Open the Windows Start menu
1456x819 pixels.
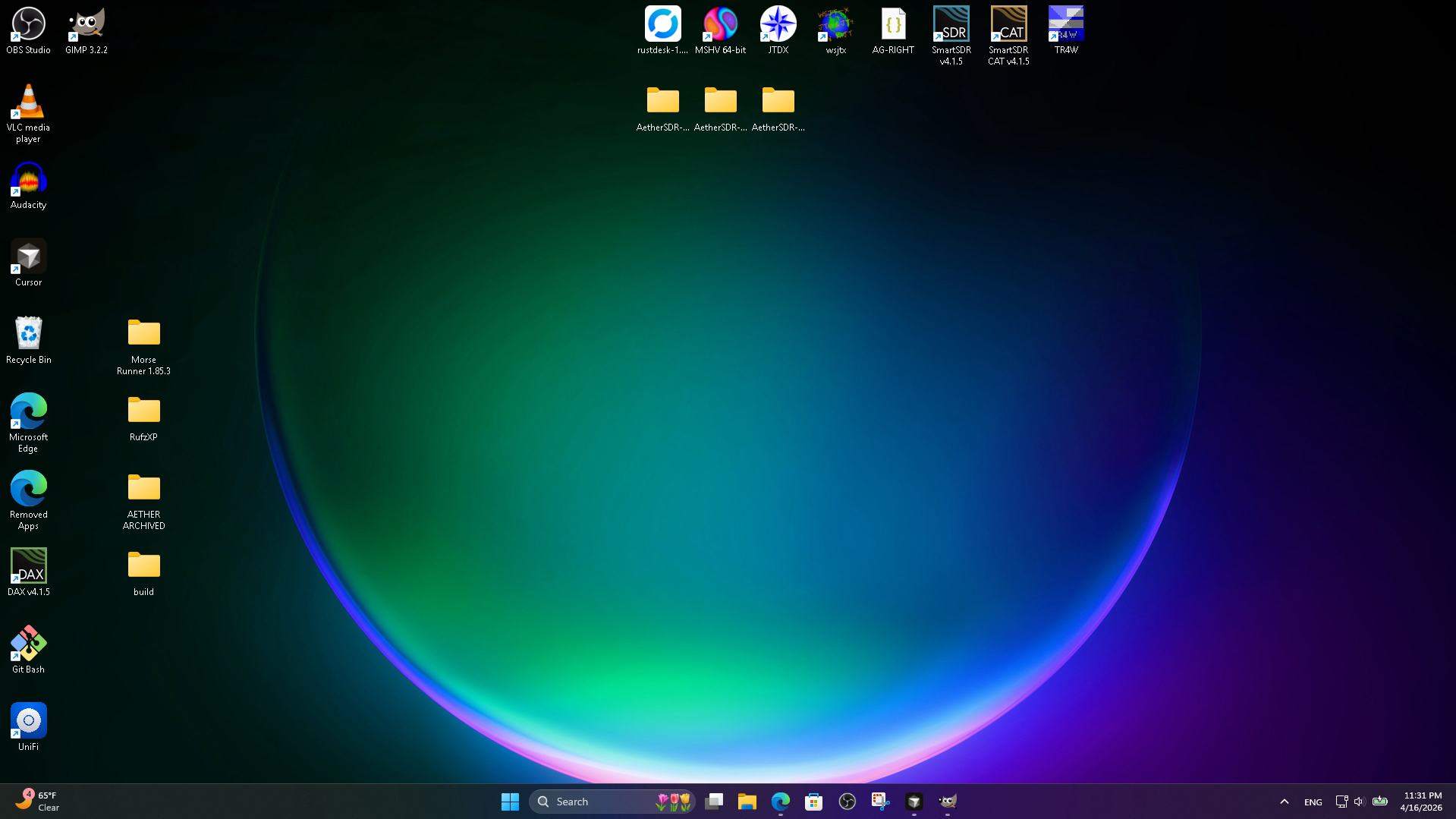(x=510, y=802)
